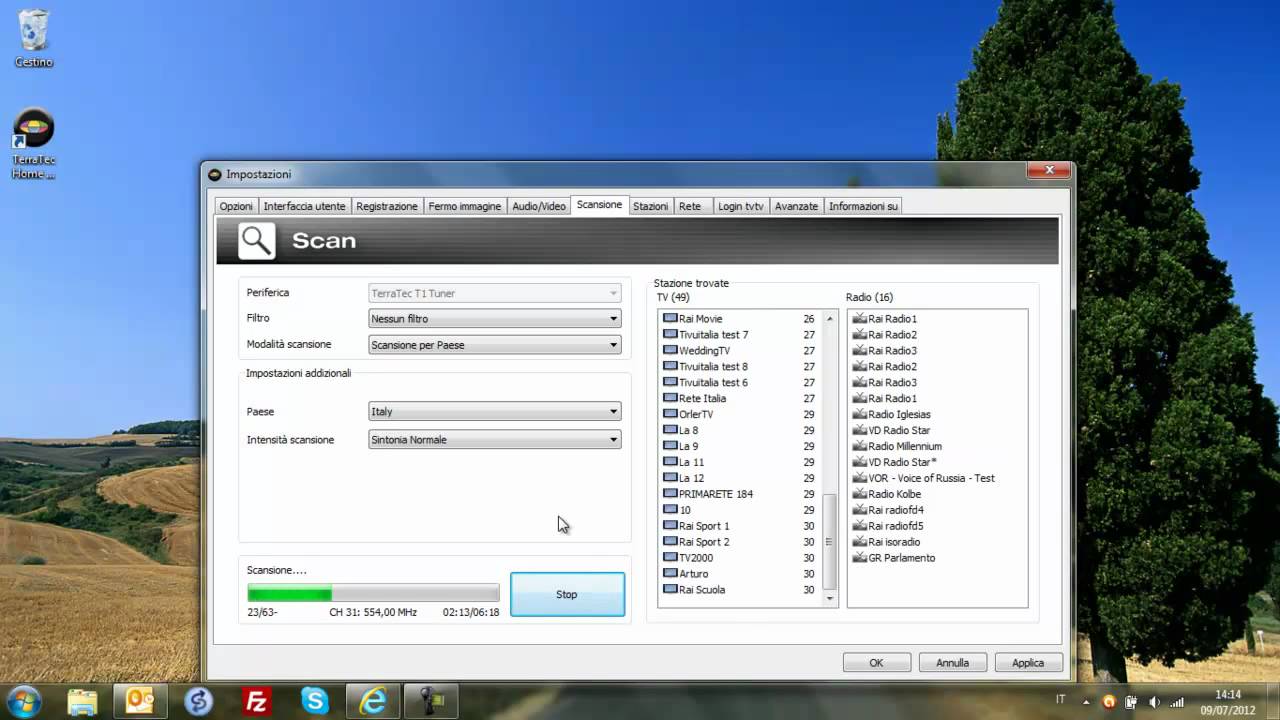Select Rai Sport 1 in TV list
1280x720 pixels.
(x=741, y=525)
